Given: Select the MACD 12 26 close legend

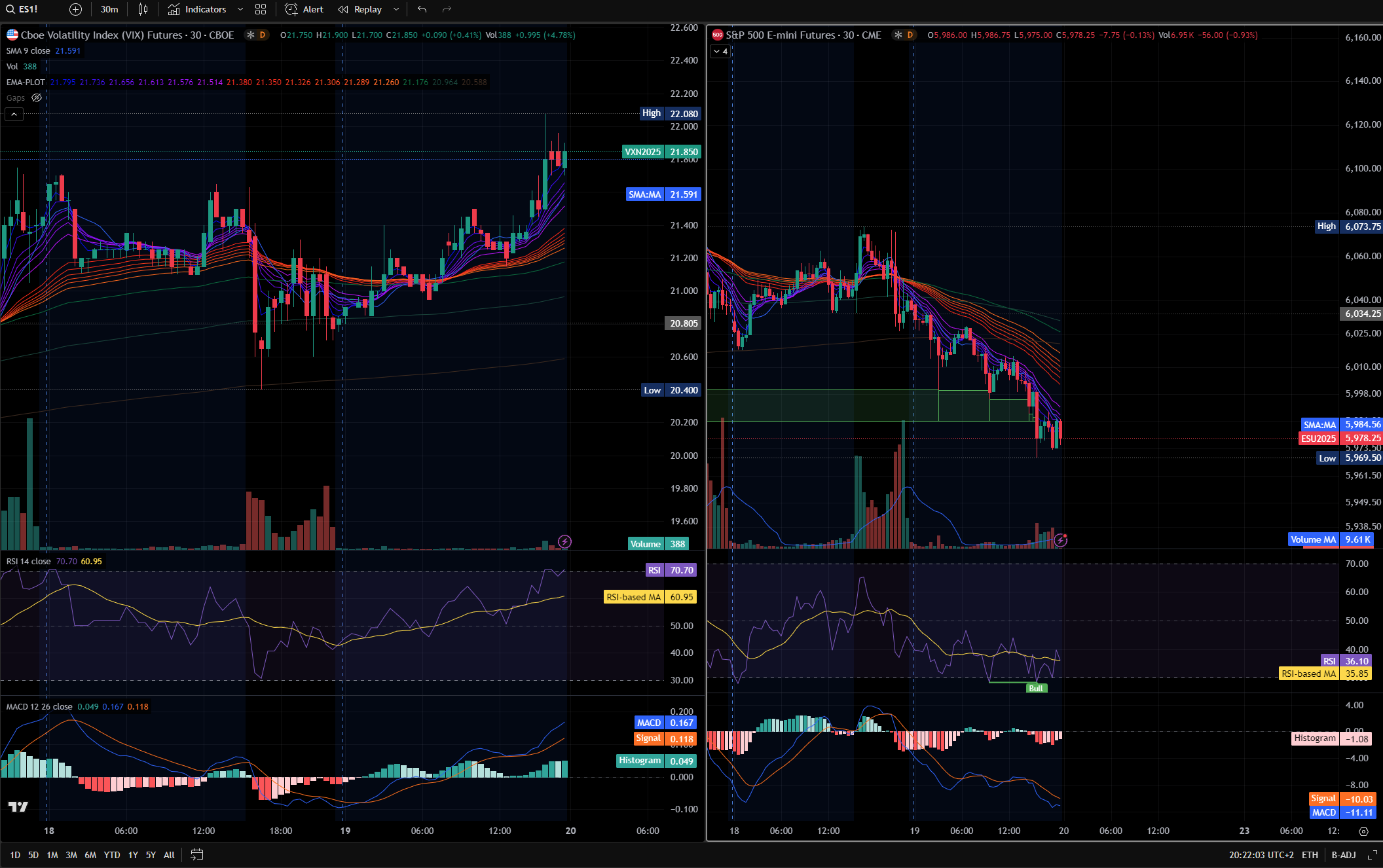Looking at the screenshot, I should (39, 706).
